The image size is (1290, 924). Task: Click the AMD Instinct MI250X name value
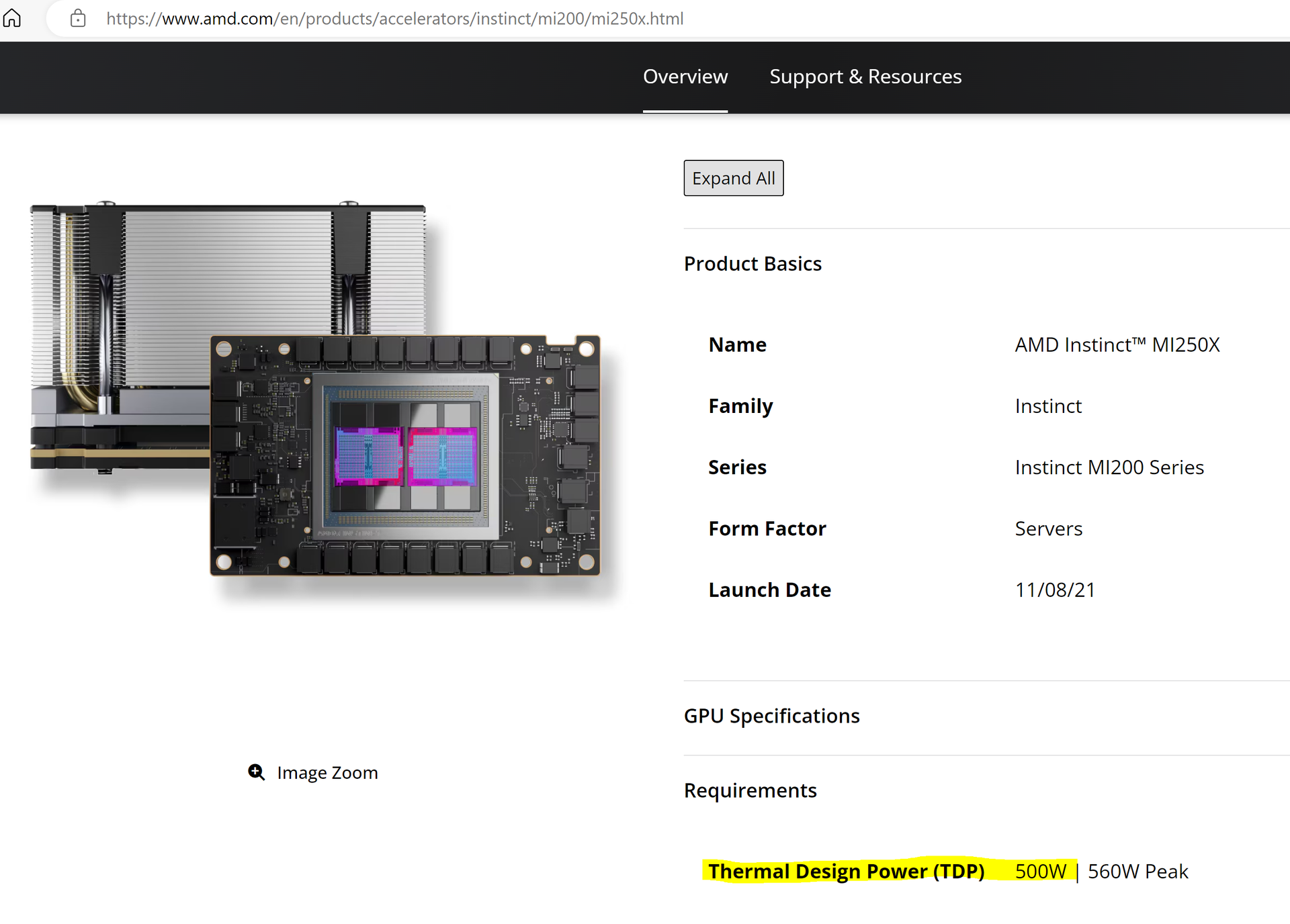click(1117, 344)
